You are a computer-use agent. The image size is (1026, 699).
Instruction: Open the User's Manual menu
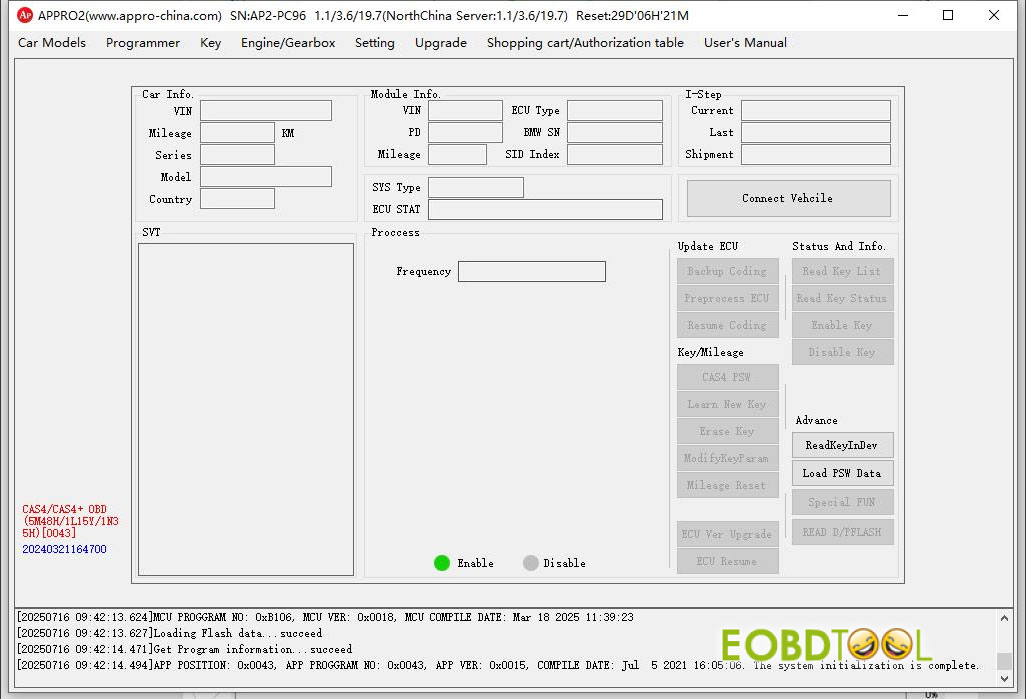(745, 43)
